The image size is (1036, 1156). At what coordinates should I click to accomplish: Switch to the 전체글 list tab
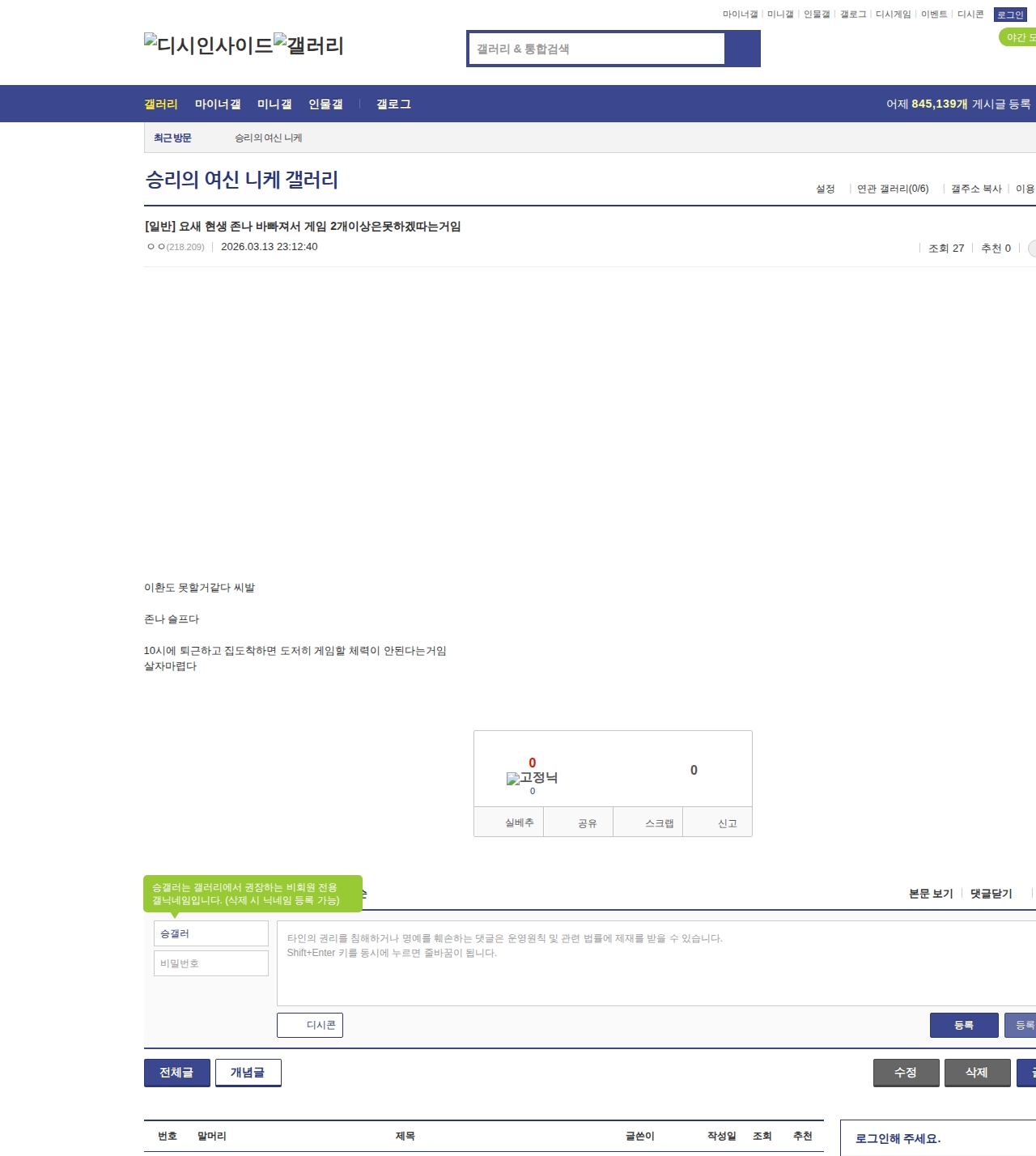177,1073
